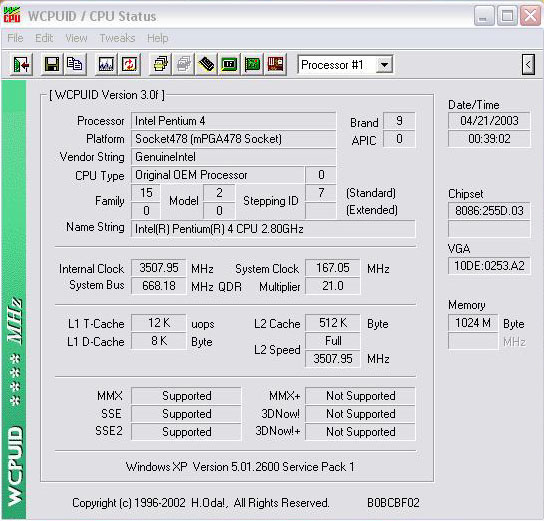This screenshot has height=521, width=544.
Task: Click the Vendor String field GenuineIntel
Action: point(233,157)
